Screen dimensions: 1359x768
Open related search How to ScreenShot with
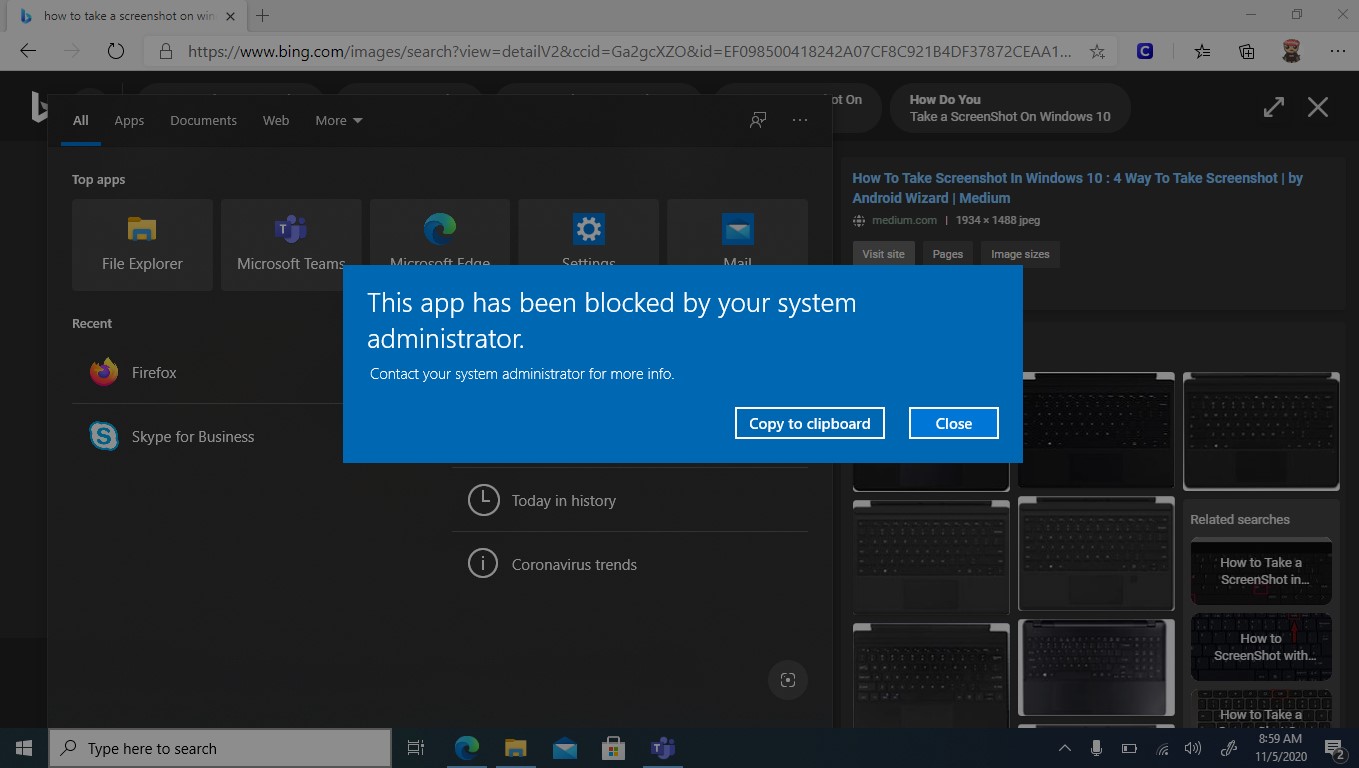tap(1261, 647)
